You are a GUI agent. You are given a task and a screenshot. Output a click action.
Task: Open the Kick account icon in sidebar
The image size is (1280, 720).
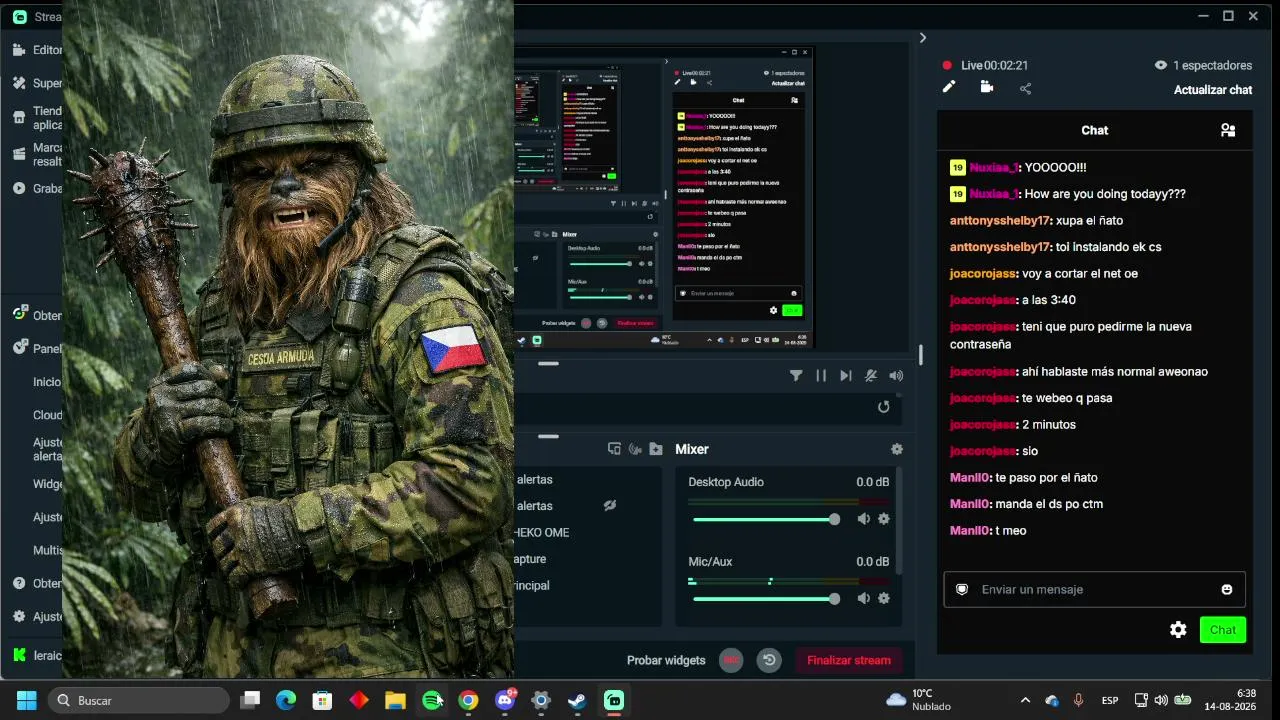(x=19, y=655)
